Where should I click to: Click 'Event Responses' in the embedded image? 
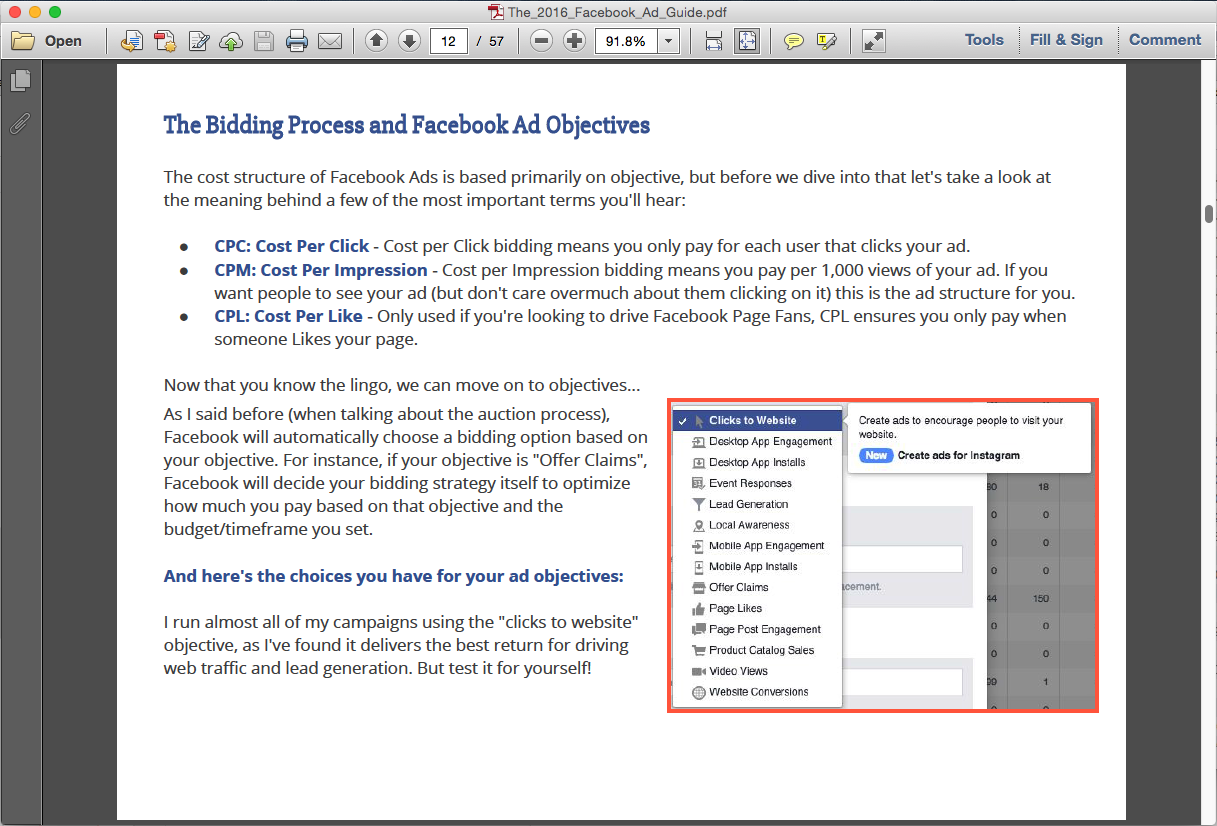(751, 483)
